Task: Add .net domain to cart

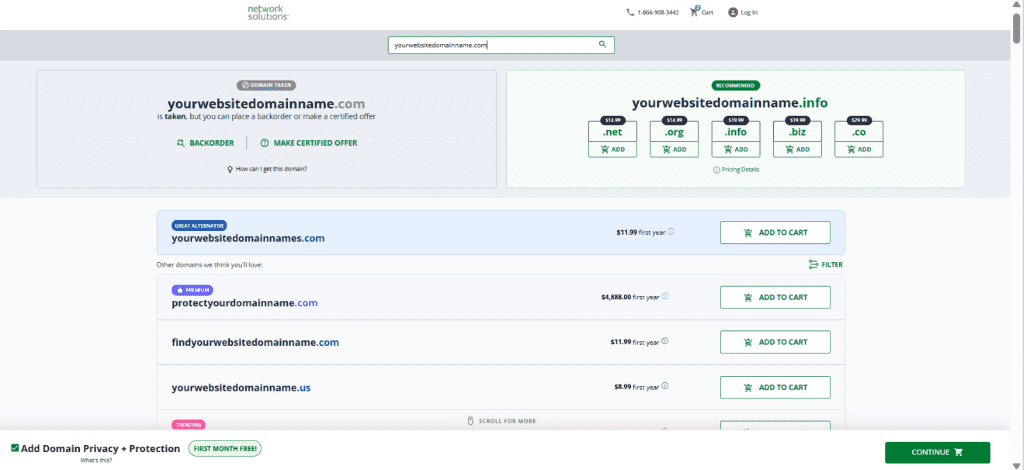Action: click(612, 149)
